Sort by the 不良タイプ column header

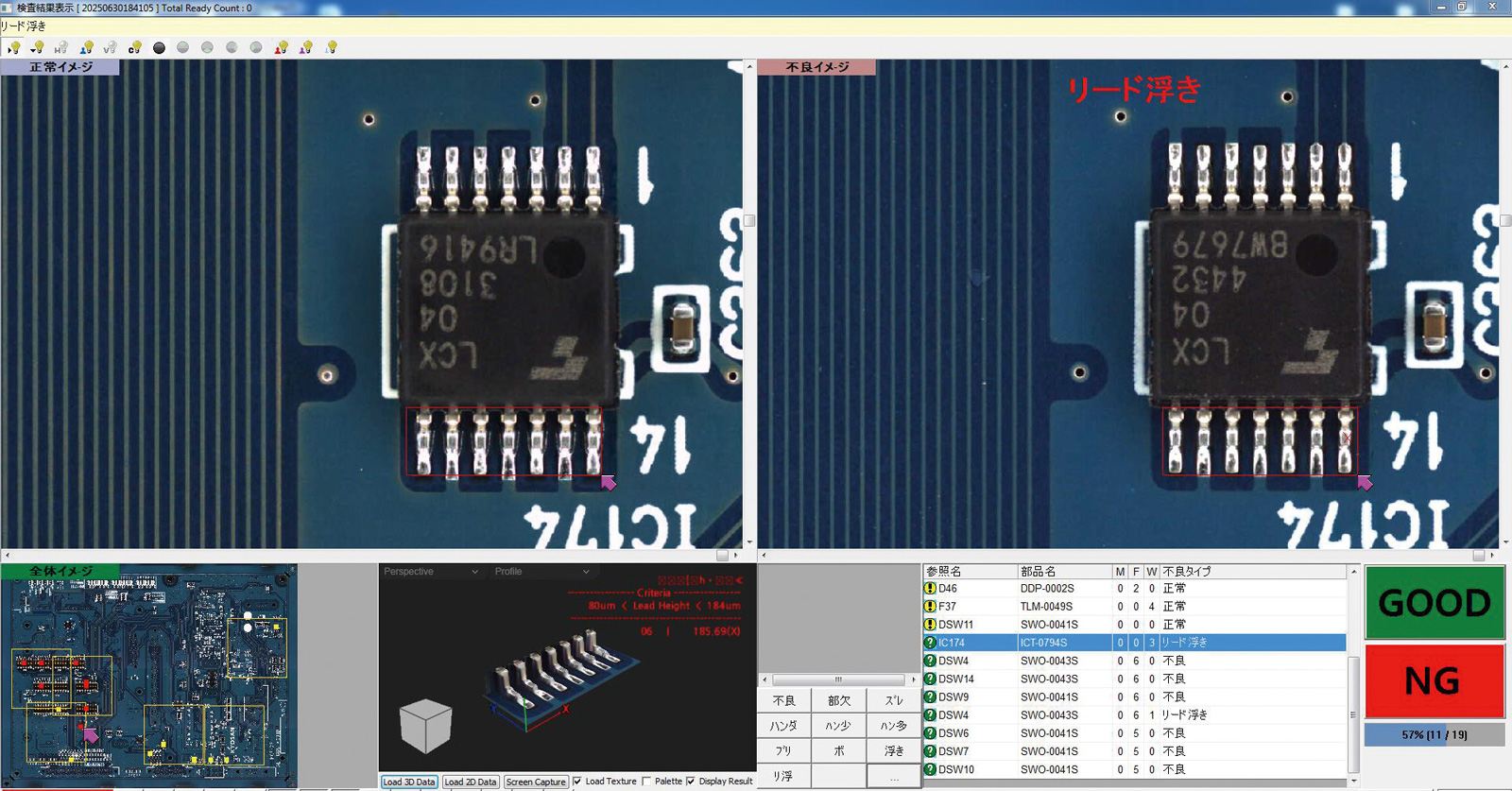click(x=1252, y=572)
